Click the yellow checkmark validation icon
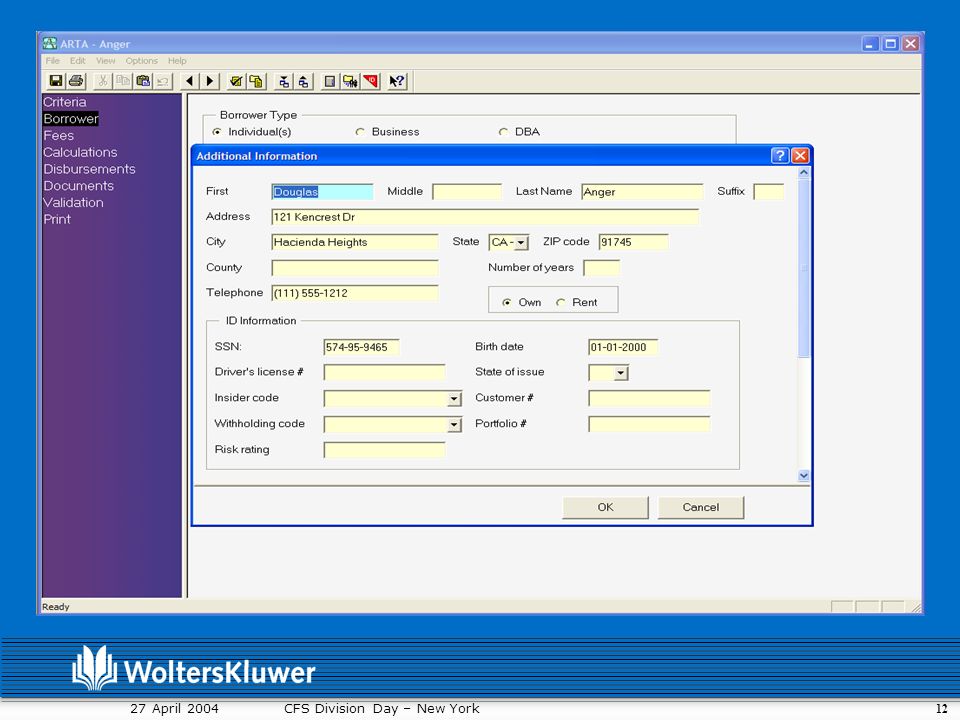 [236, 81]
